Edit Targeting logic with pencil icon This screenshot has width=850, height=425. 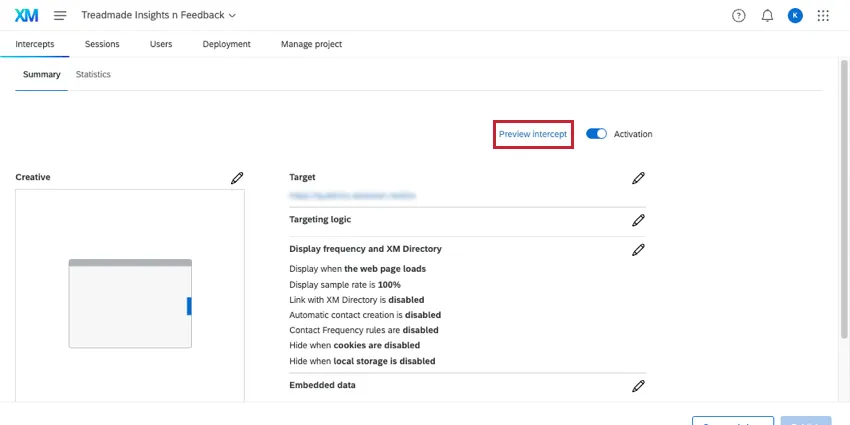click(638, 219)
